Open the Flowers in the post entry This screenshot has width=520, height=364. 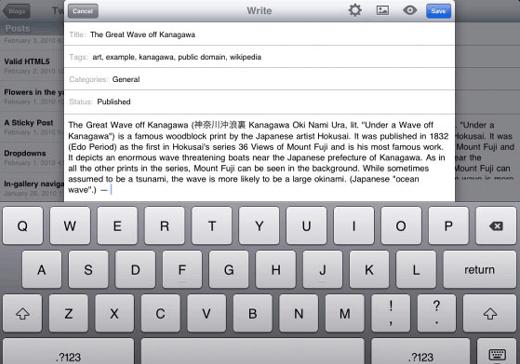tap(32, 96)
